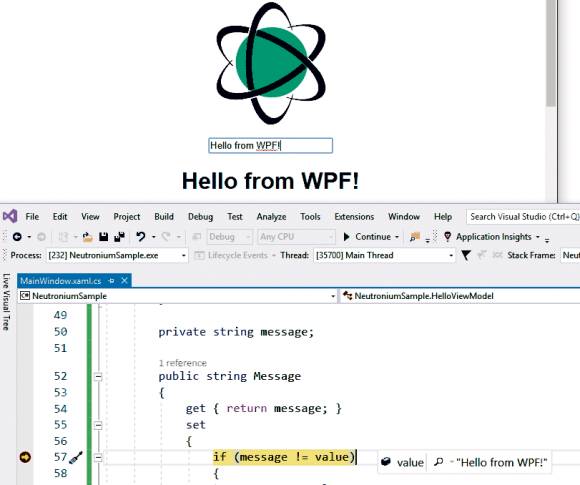Click the 'value' name in data tip
This screenshot has width=580, height=485.
410,462
